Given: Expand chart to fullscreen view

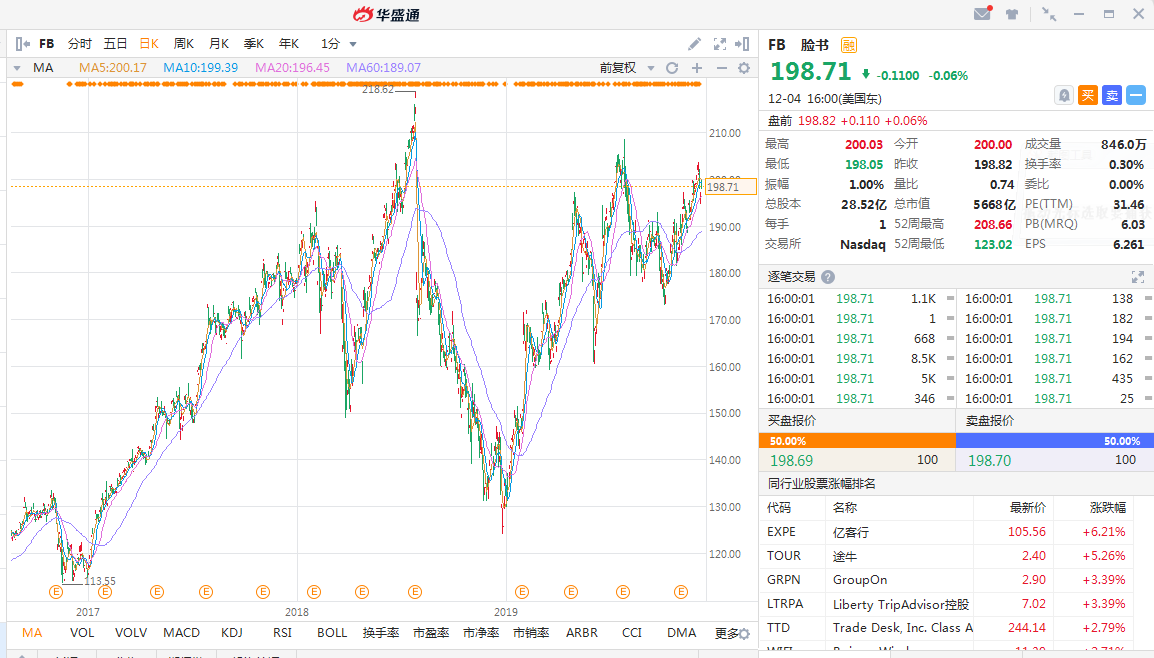Looking at the screenshot, I should [x=720, y=44].
